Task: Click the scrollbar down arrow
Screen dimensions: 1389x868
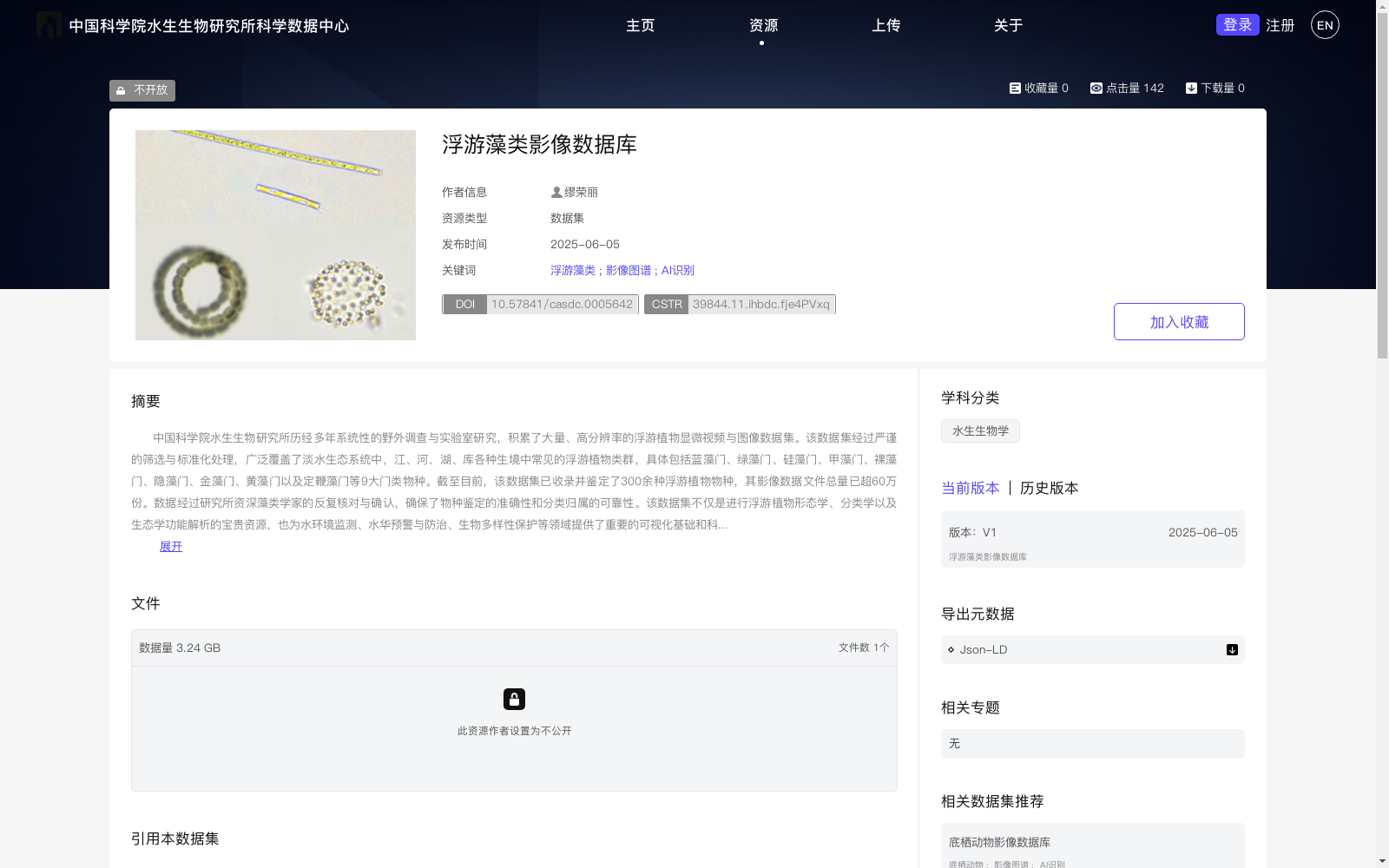Action: click(1382, 861)
